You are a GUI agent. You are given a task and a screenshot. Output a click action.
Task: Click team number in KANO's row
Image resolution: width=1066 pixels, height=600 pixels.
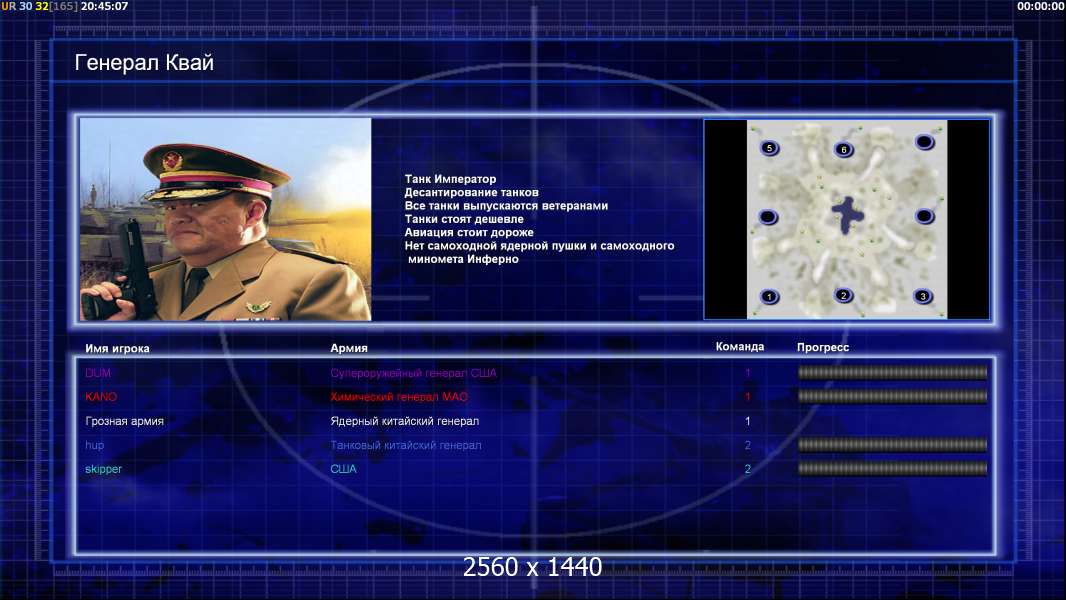[x=748, y=397]
